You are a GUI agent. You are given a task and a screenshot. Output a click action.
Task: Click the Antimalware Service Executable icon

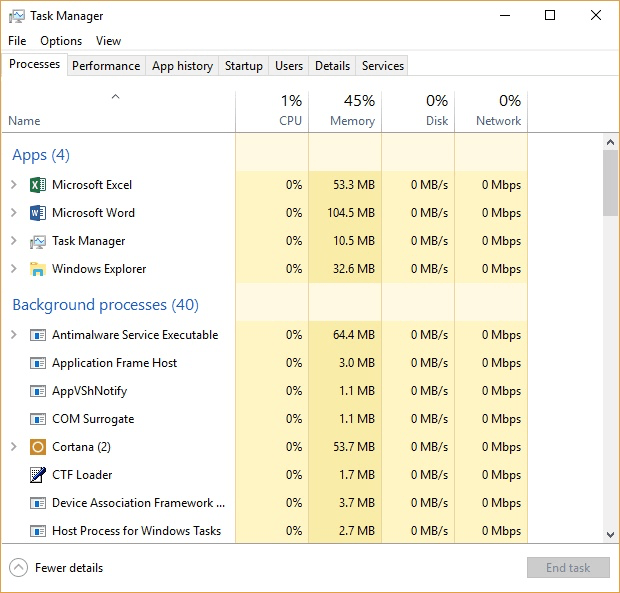38,335
